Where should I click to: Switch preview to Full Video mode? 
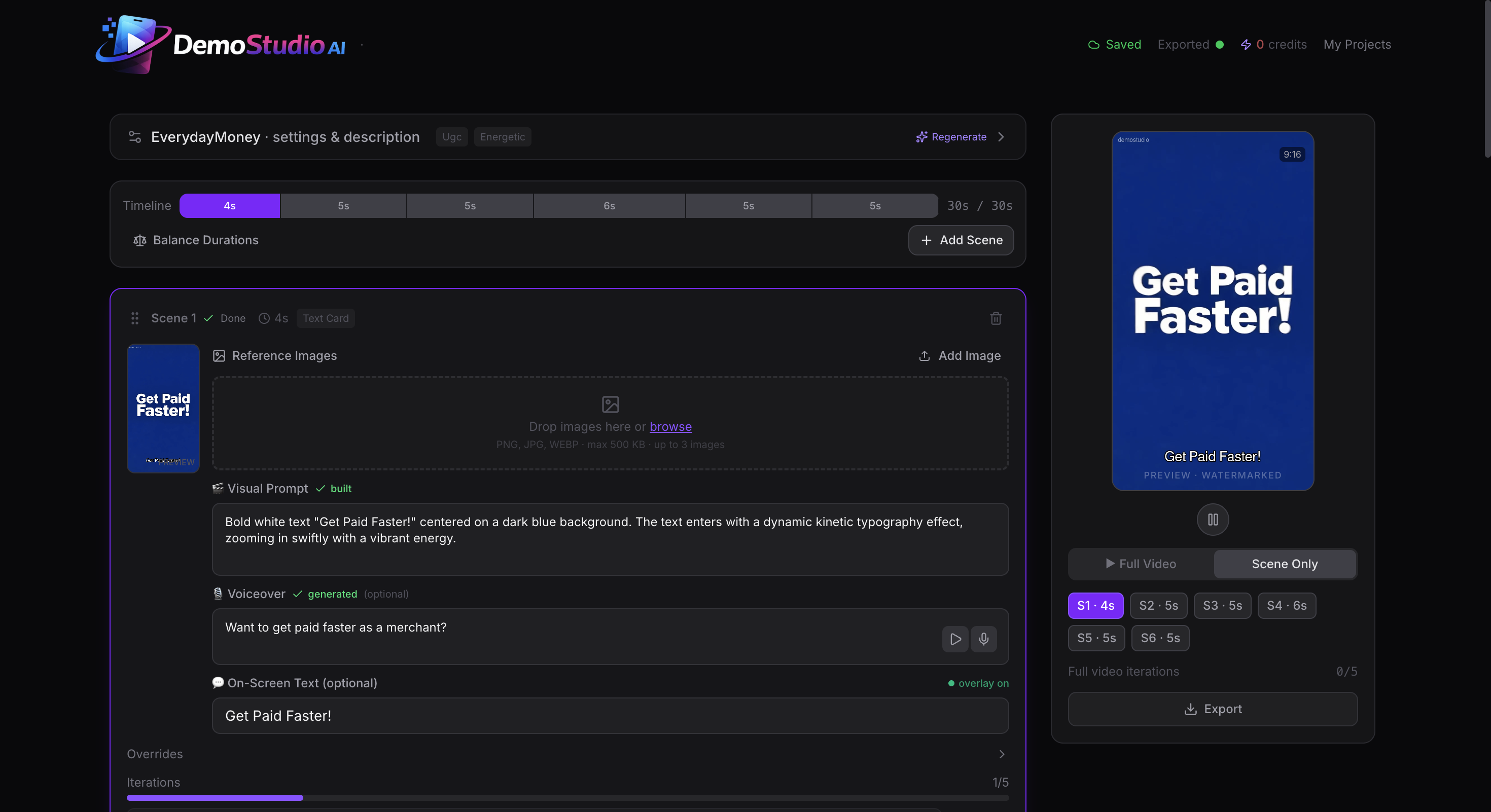[x=1141, y=564]
